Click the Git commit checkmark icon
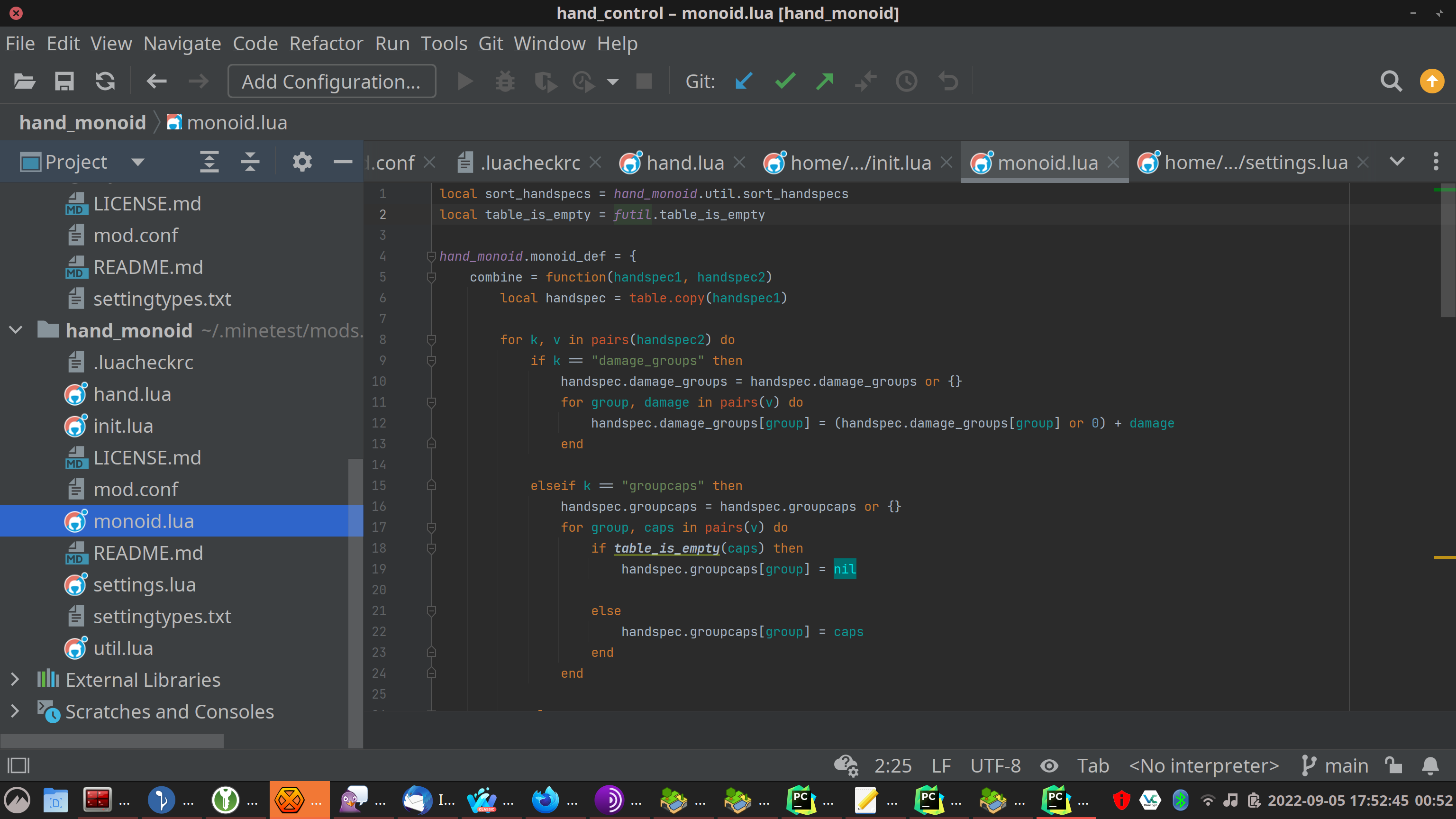The width and height of the screenshot is (1456, 819). point(785,82)
